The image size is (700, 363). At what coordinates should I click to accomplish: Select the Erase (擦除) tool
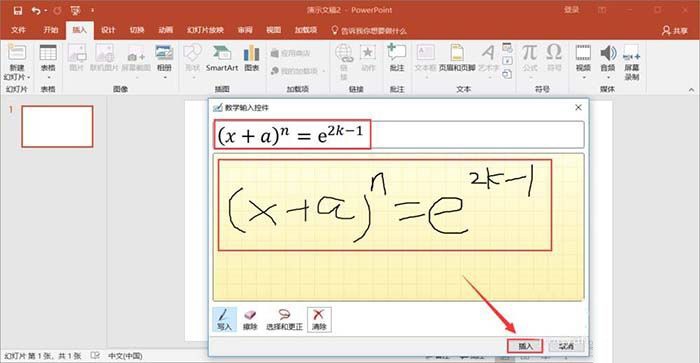pos(250,320)
